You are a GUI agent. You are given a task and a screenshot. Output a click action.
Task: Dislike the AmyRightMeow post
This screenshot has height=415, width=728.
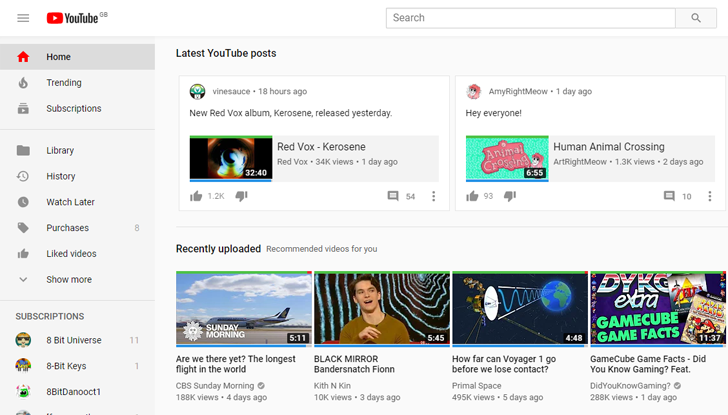coord(510,196)
